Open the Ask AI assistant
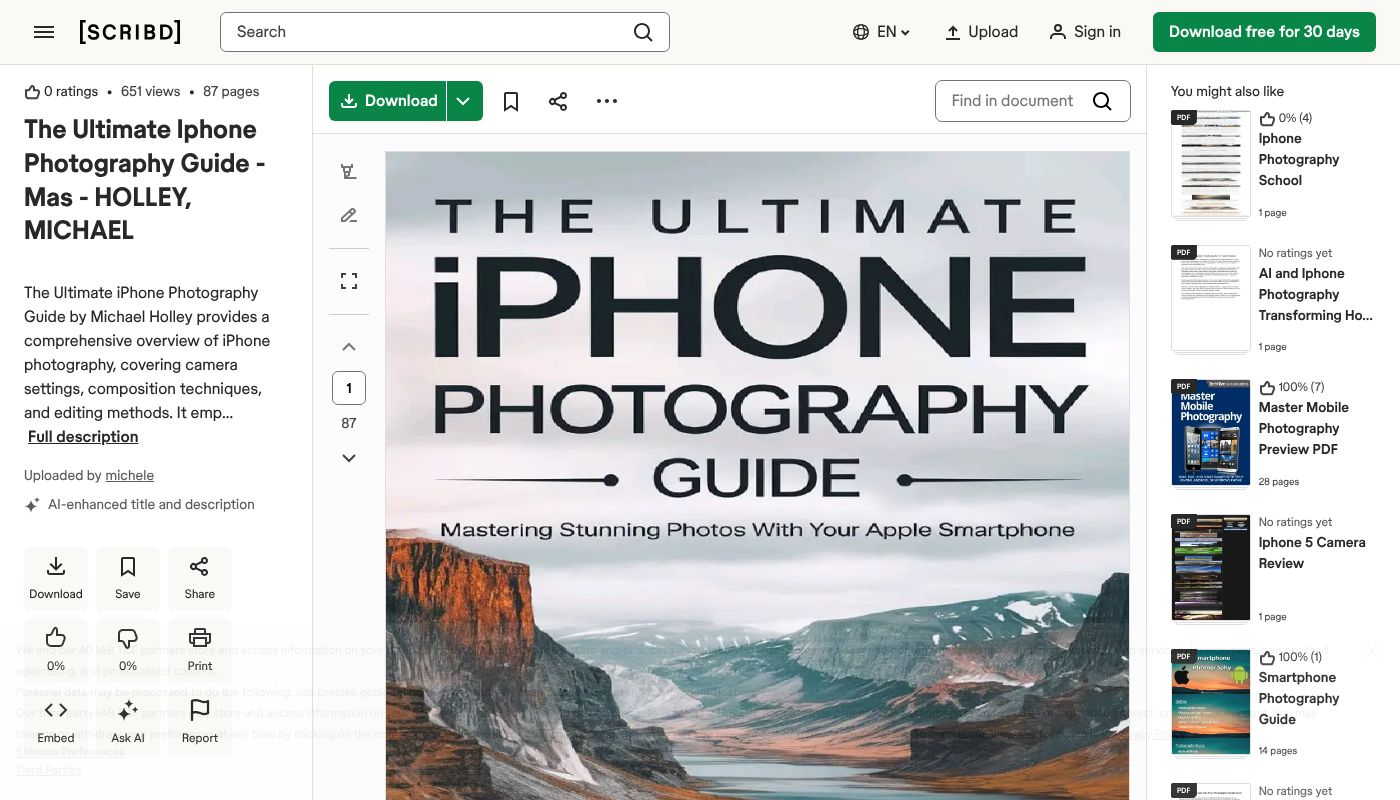This screenshot has width=1400, height=800. (128, 722)
